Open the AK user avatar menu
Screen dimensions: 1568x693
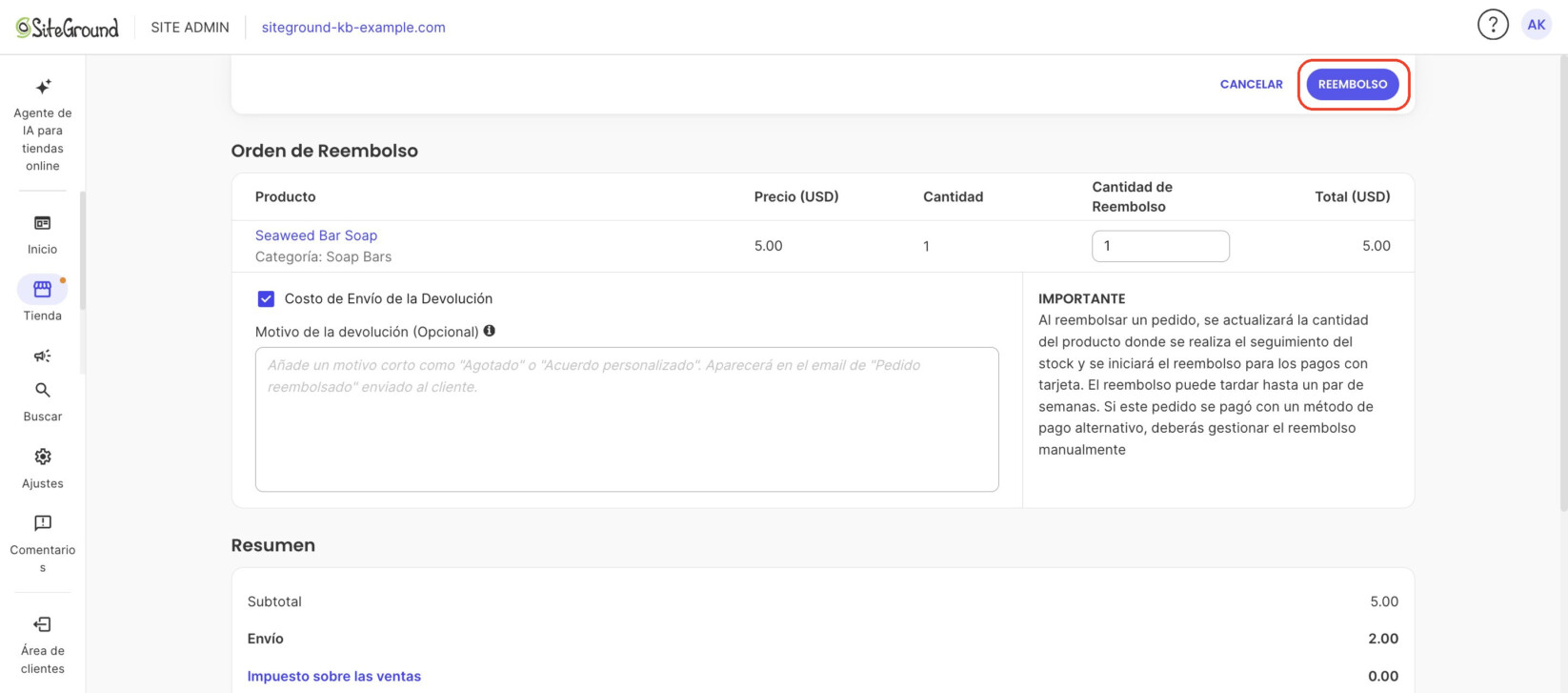click(x=1537, y=25)
